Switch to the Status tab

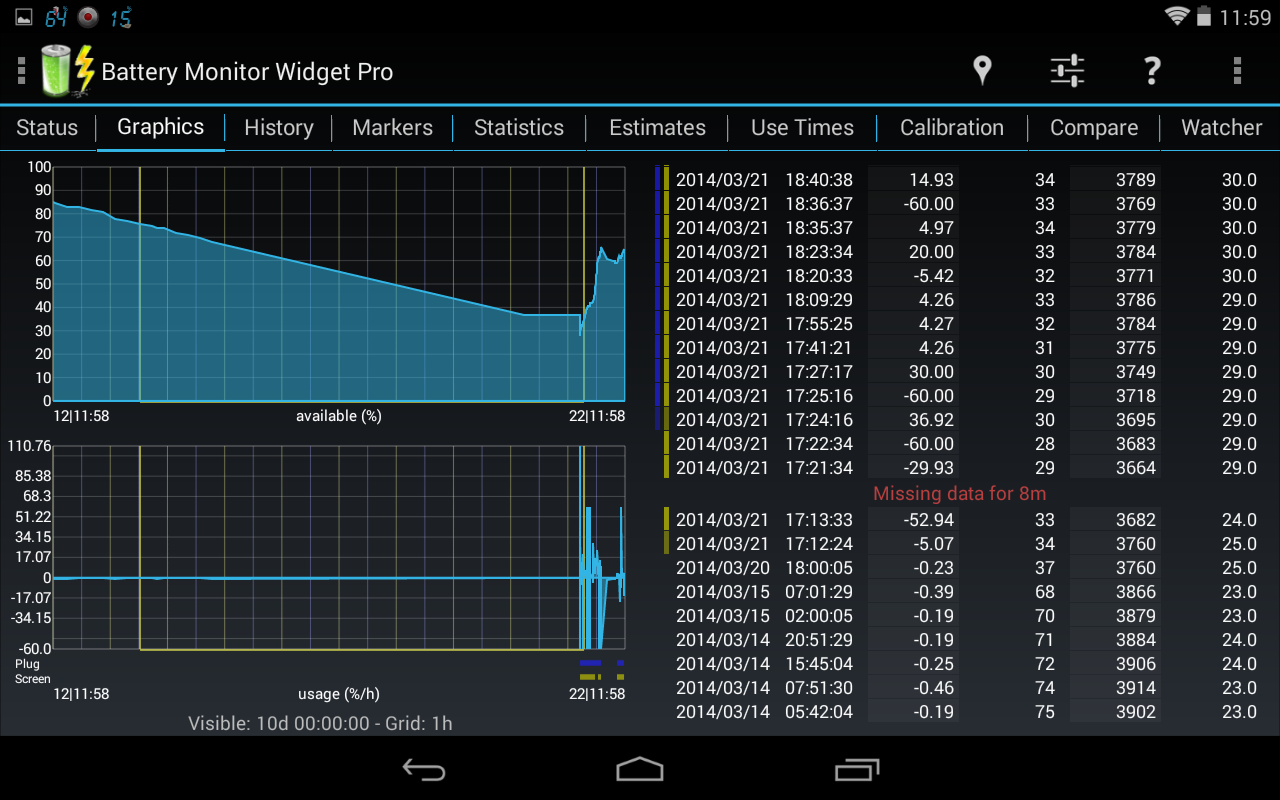(x=47, y=128)
